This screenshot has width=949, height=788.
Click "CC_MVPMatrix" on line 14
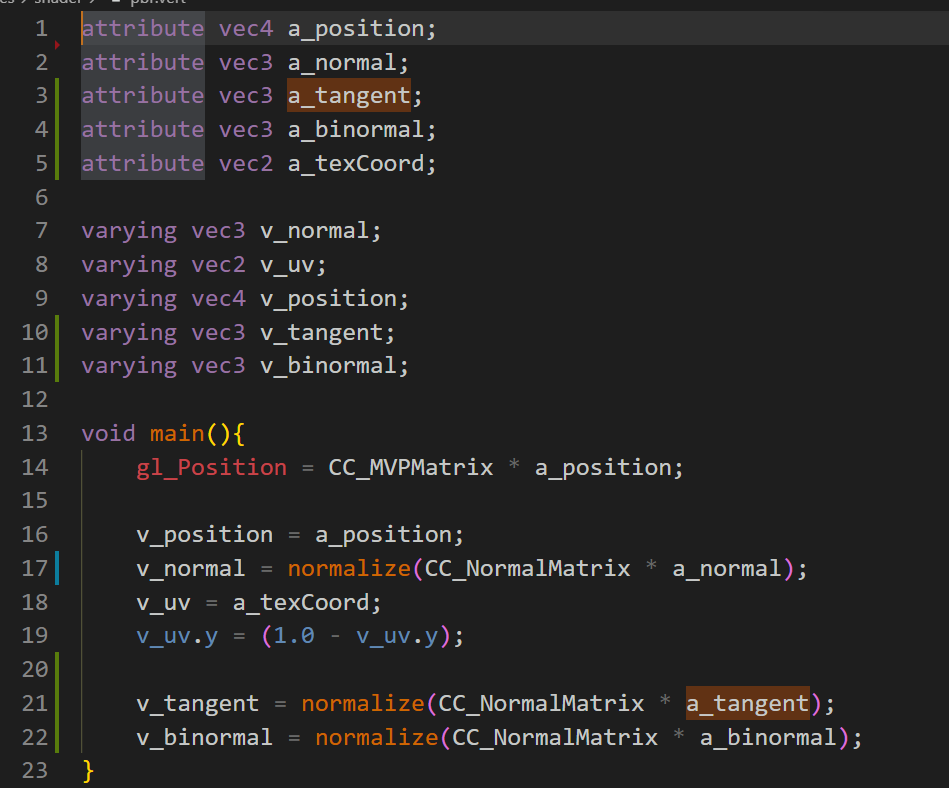410,468
